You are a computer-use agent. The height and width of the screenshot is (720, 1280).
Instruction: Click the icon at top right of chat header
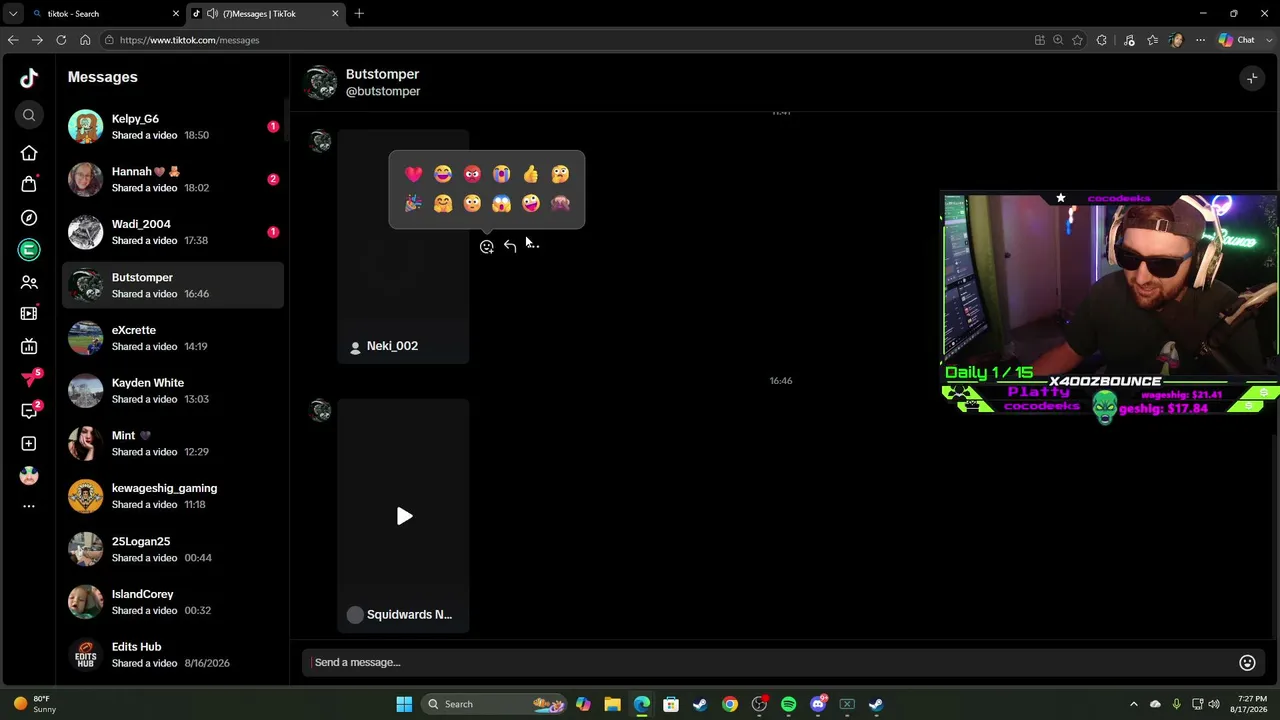[1252, 78]
